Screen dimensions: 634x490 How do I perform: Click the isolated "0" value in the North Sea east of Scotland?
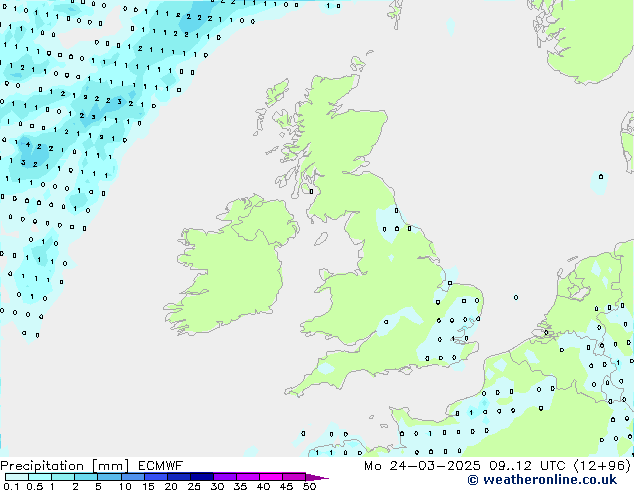tap(601, 176)
